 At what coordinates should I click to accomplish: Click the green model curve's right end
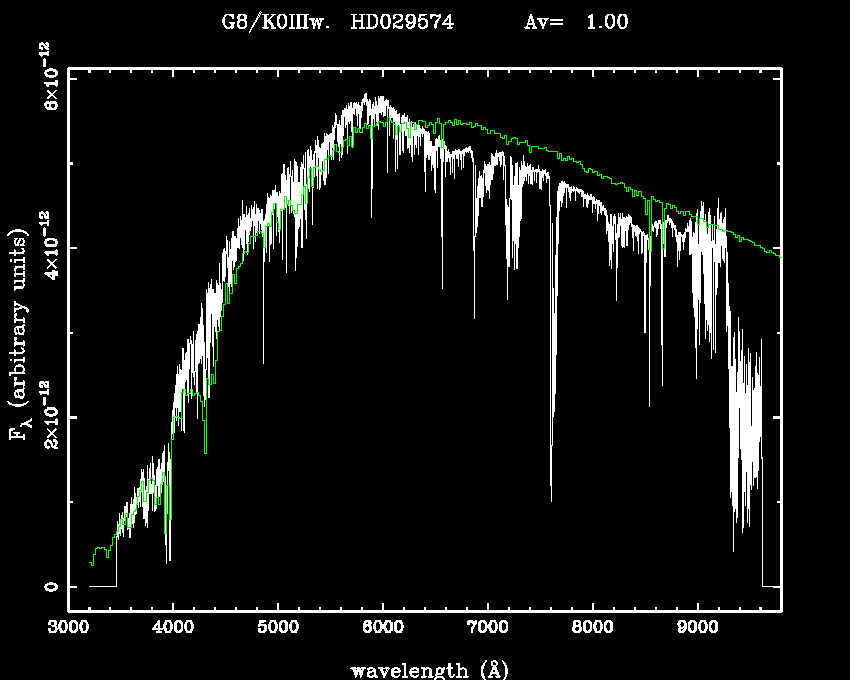[x=779, y=256]
